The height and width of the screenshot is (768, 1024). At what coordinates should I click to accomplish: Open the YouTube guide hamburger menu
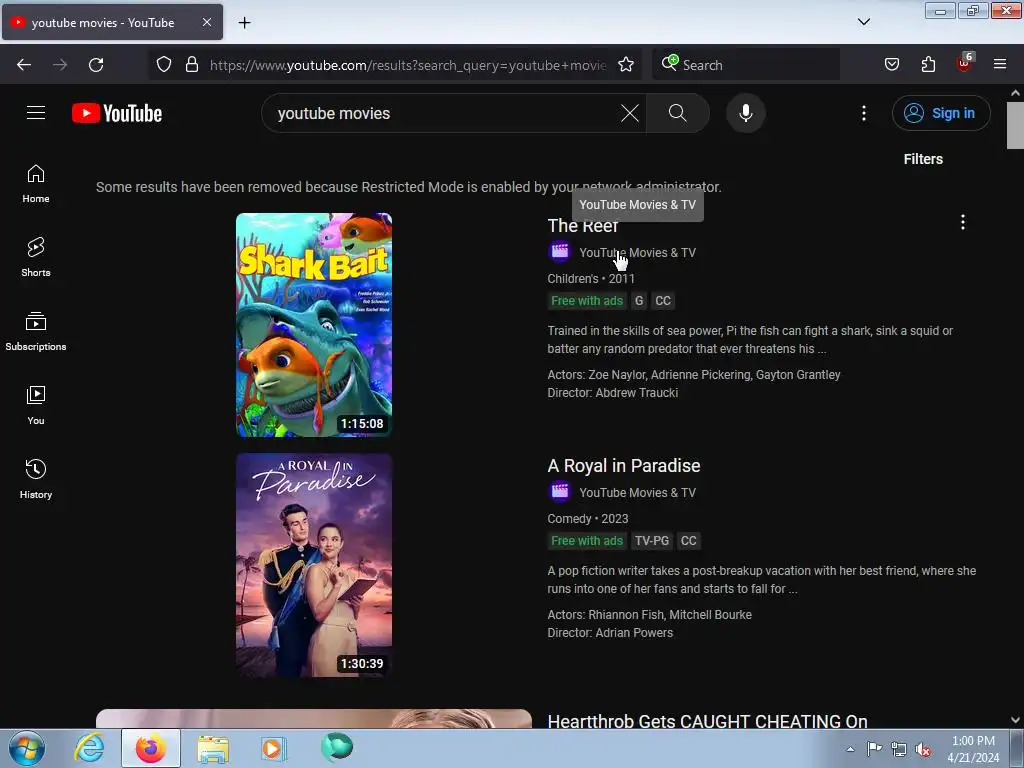tap(36, 113)
